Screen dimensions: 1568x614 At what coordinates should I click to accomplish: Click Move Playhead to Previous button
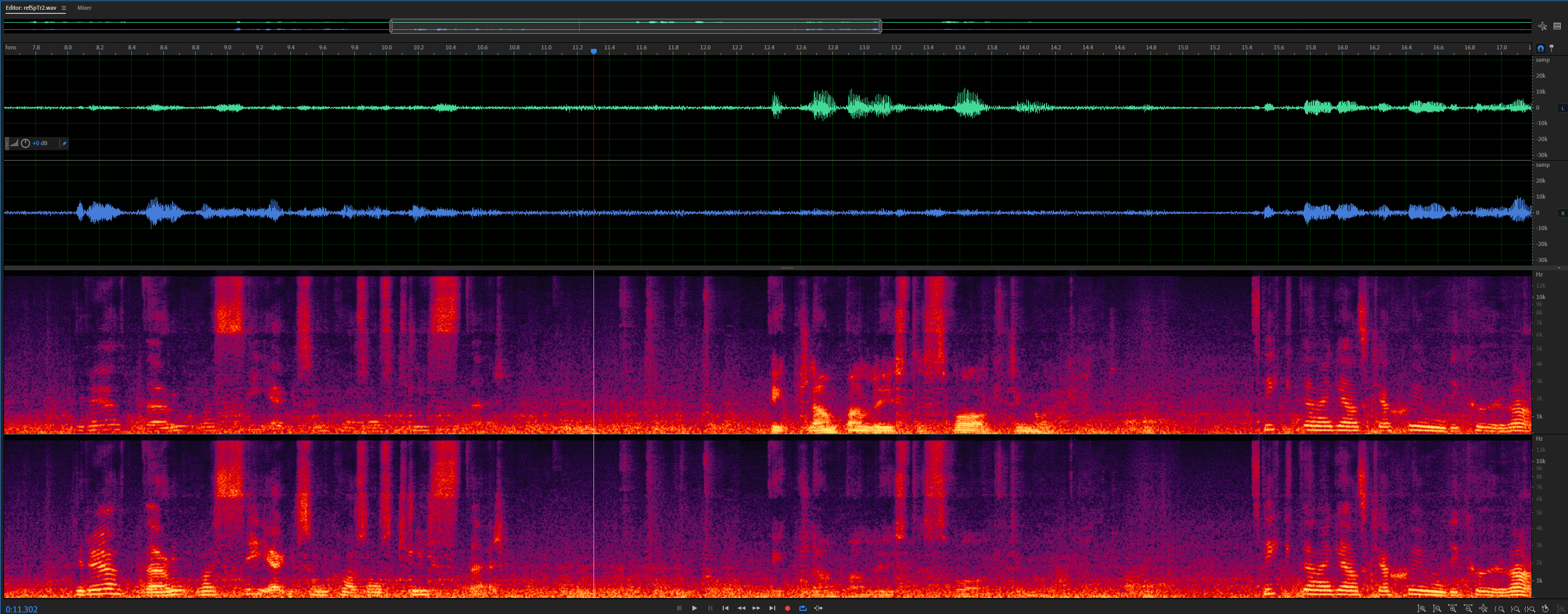(725, 608)
